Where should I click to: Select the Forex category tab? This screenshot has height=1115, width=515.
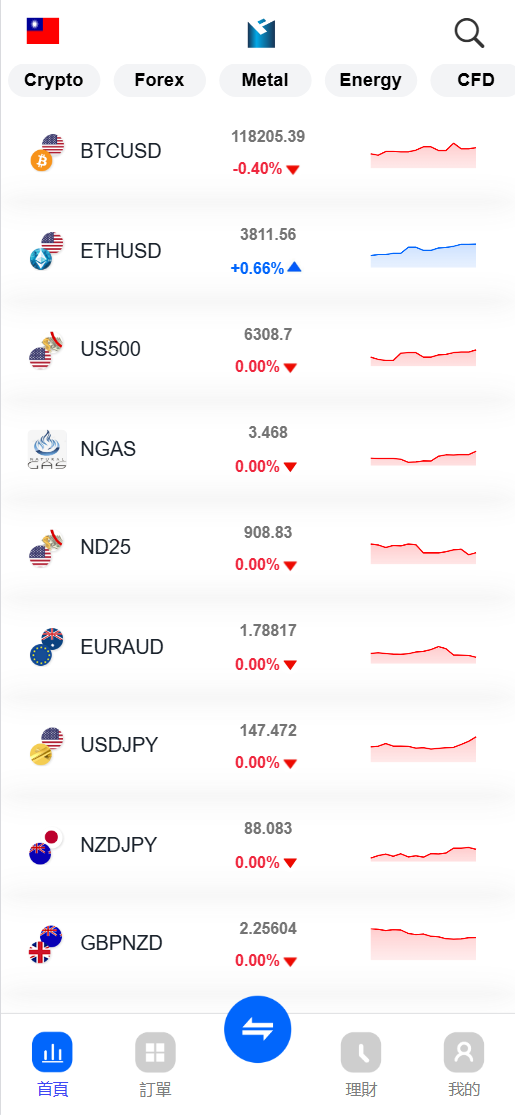[x=159, y=80]
